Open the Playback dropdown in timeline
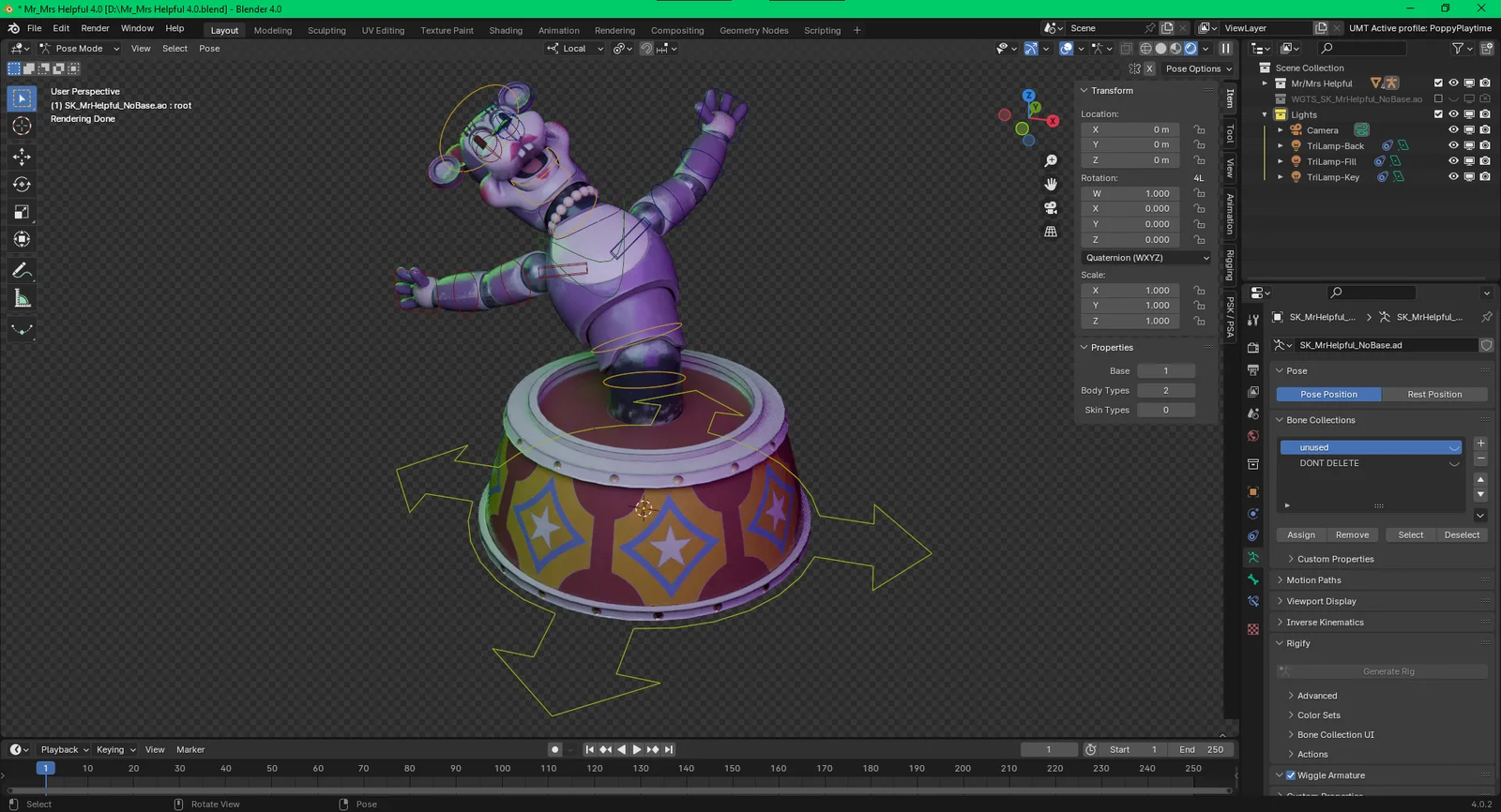Screen dimensions: 1501x812 pyautogui.click(x=65, y=749)
